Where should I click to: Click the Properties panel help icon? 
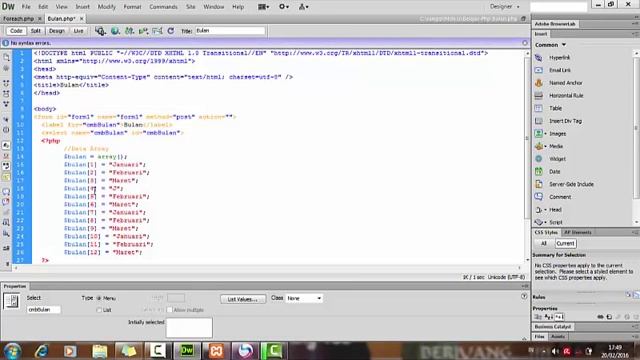coord(524,296)
